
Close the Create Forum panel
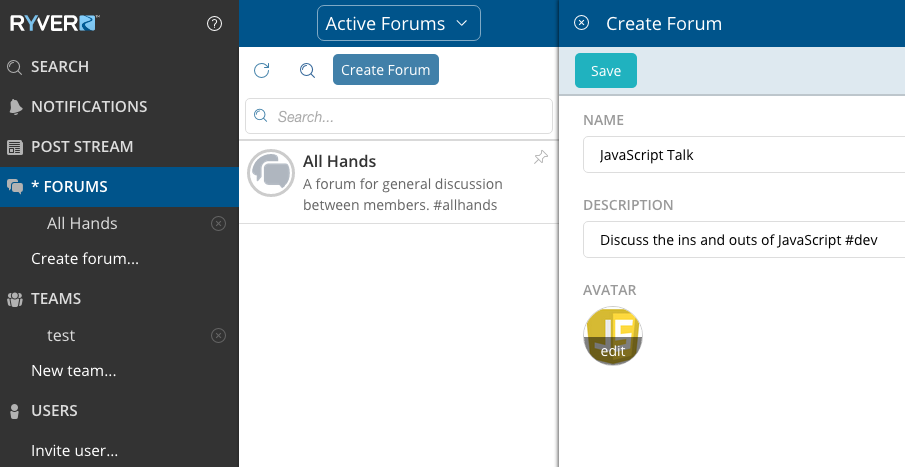tap(581, 23)
